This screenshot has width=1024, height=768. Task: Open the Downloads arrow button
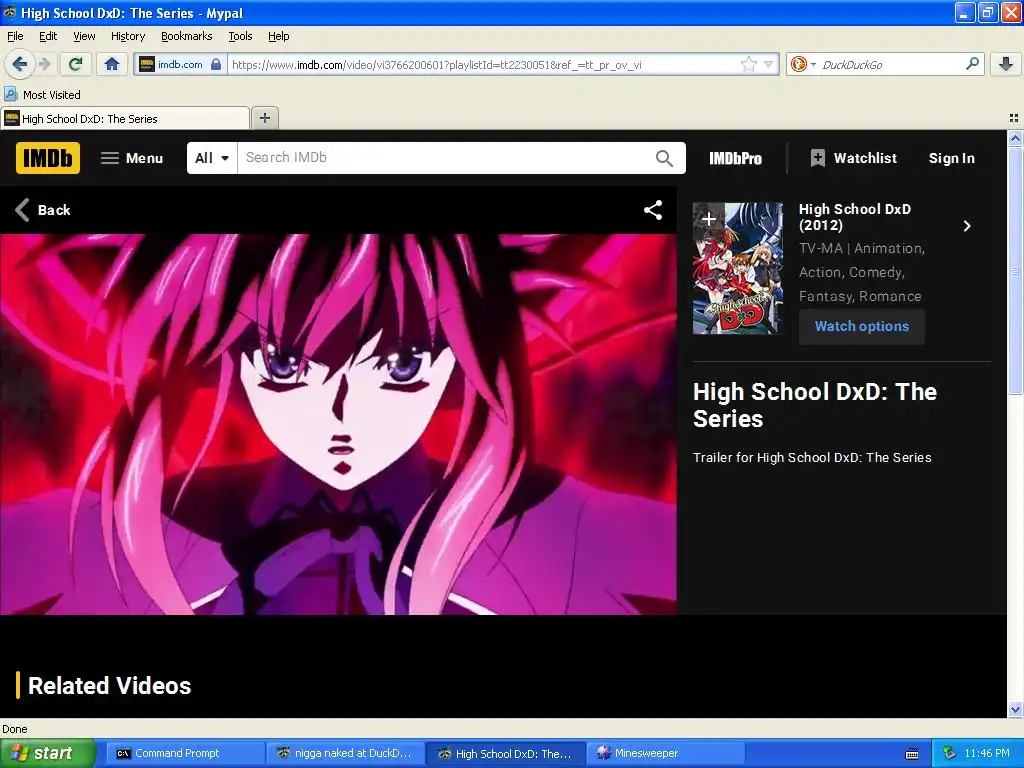pos(1006,64)
